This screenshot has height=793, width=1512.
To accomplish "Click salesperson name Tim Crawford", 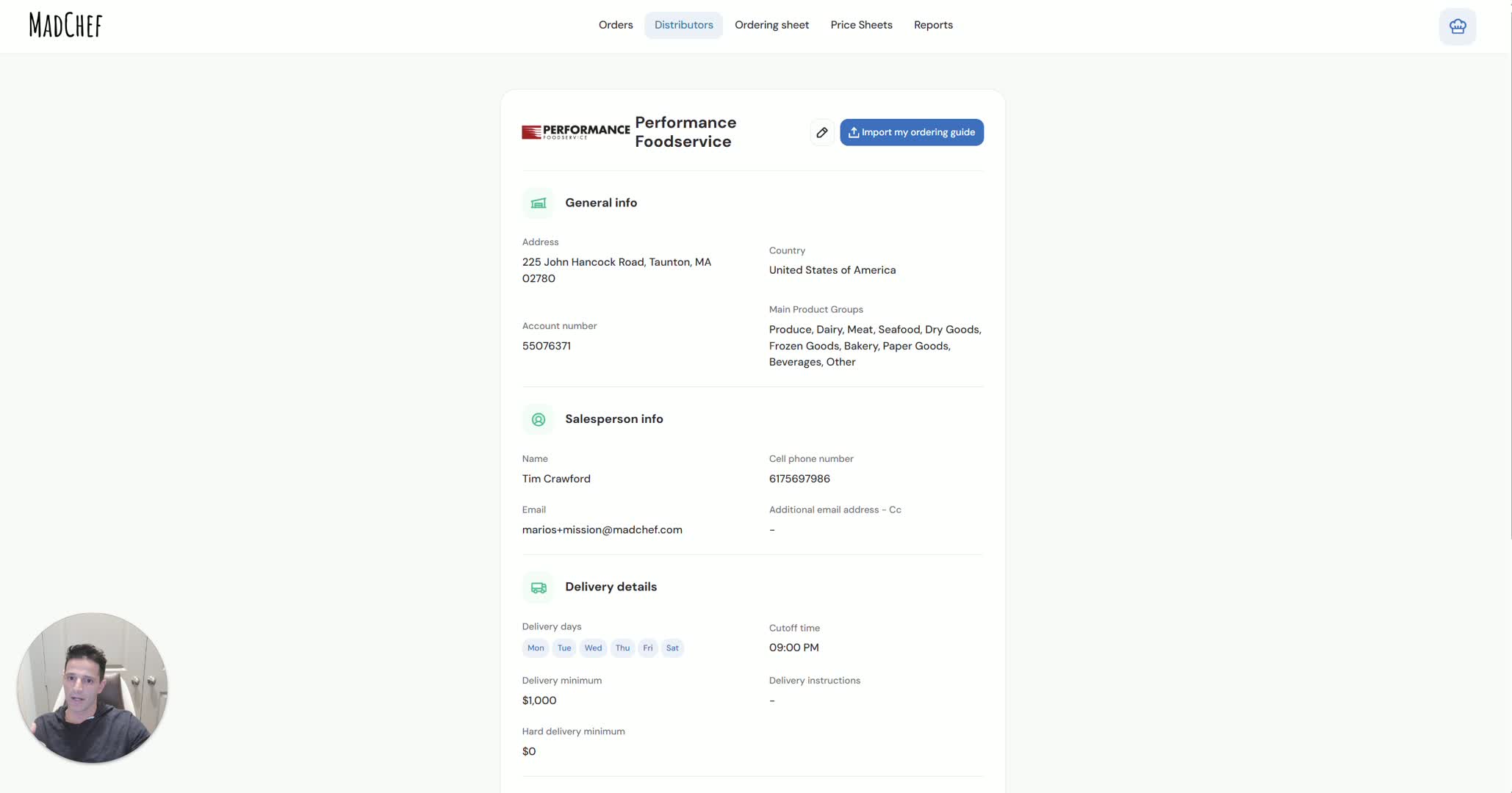I will click(x=556, y=479).
